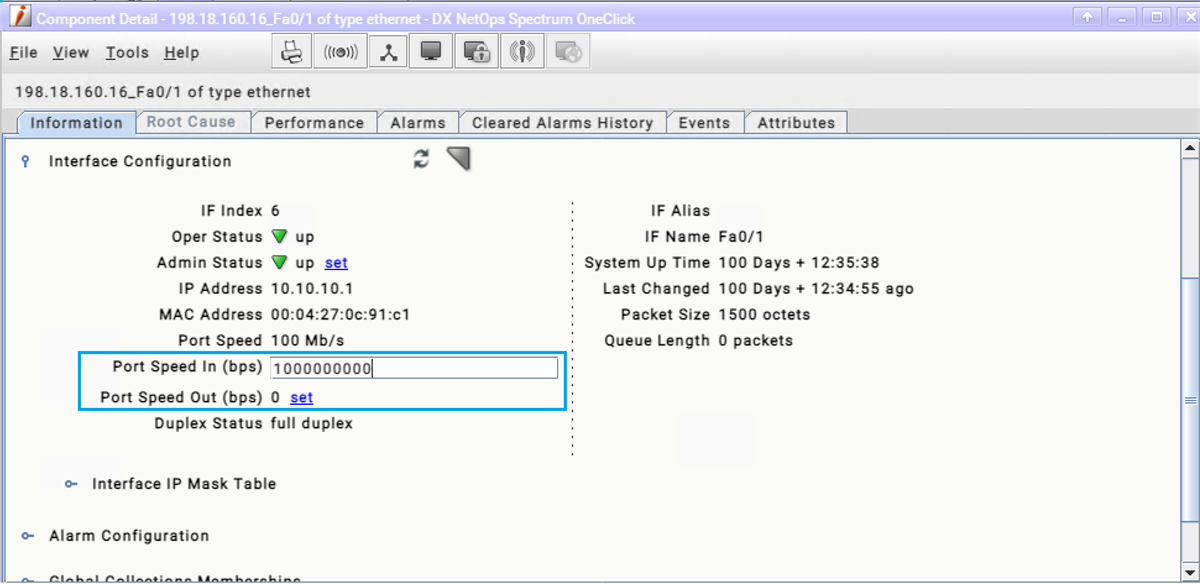Click the key icon next to Interface Configuration
Image resolution: width=1200 pixels, height=584 pixels.
(24, 161)
